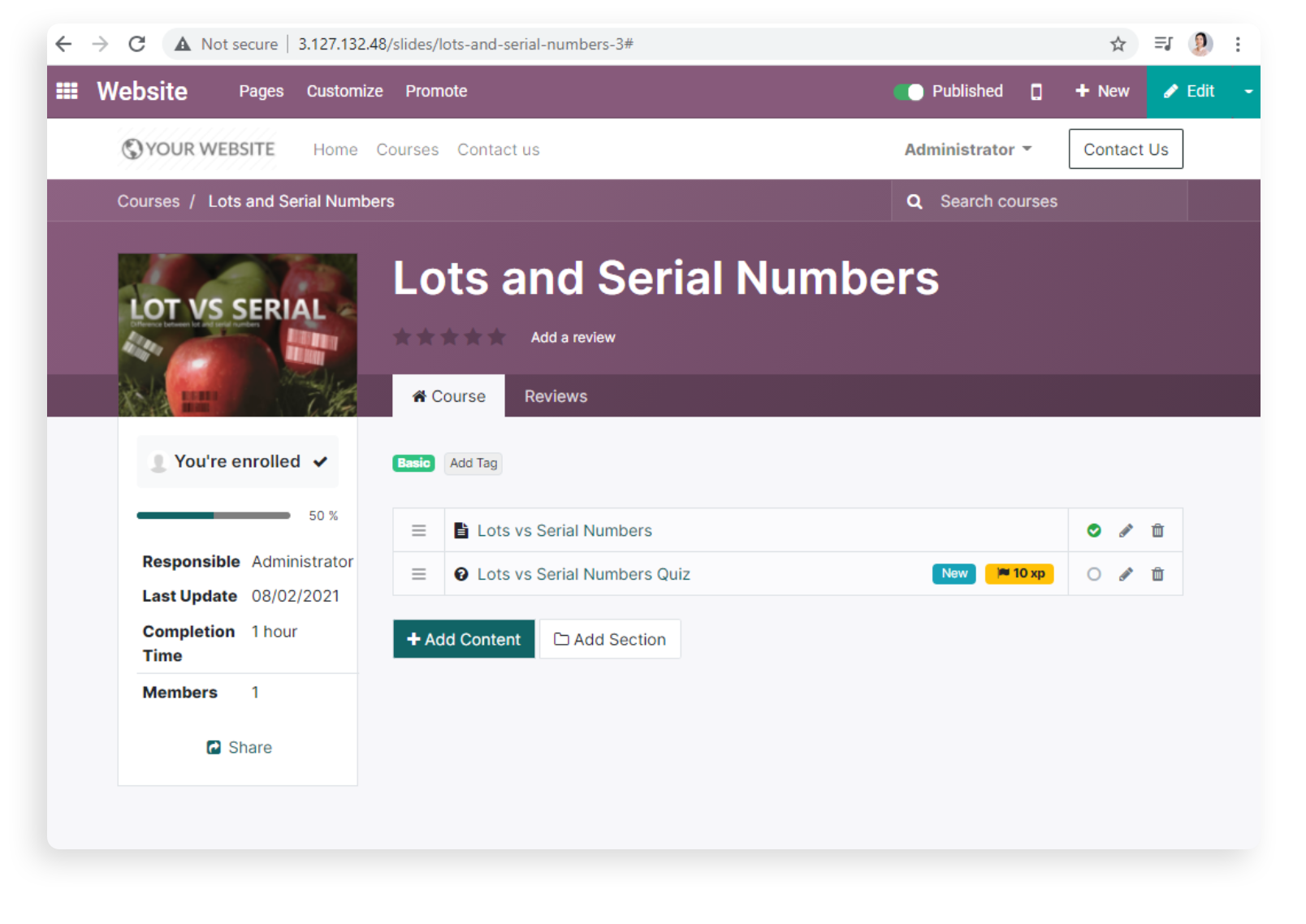Image resolution: width=1306 pixels, height=924 pixels.
Task: Open the Administrator dropdown
Action: pyautogui.click(x=967, y=149)
